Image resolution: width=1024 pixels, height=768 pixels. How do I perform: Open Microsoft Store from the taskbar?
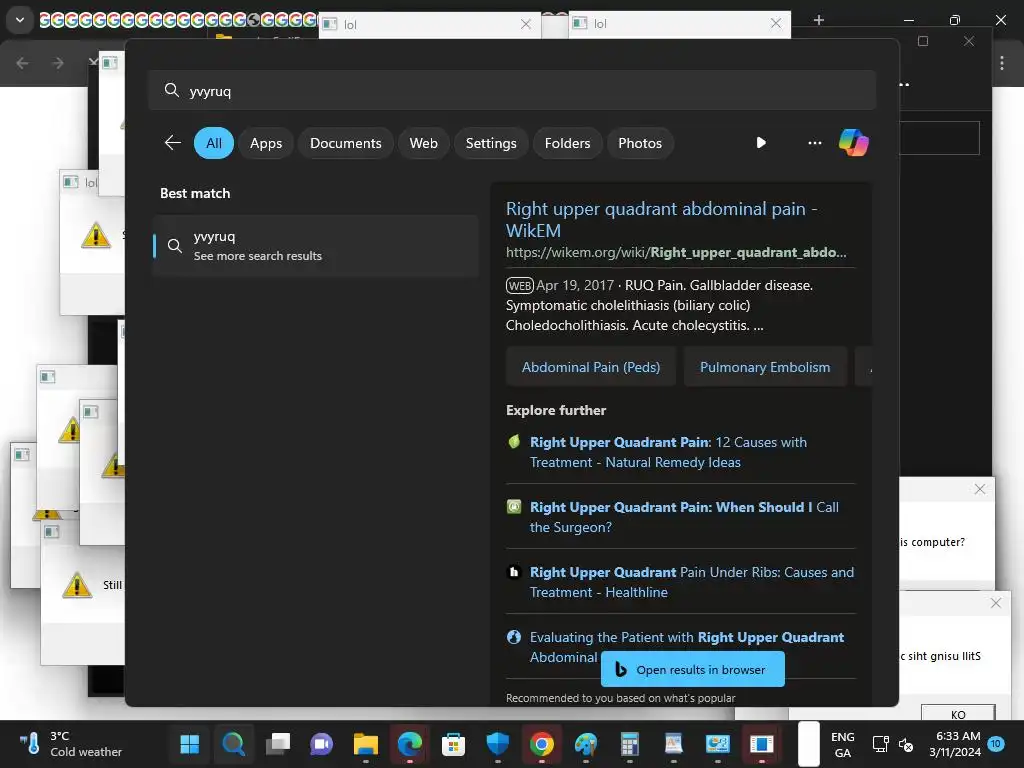[x=453, y=744]
